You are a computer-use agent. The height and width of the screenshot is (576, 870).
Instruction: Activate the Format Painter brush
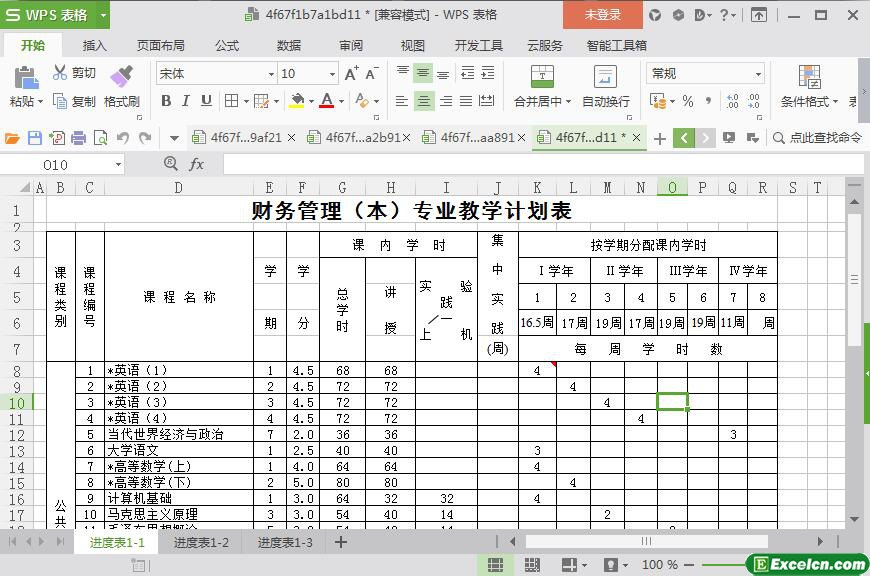pyautogui.click(x=122, y=77)
